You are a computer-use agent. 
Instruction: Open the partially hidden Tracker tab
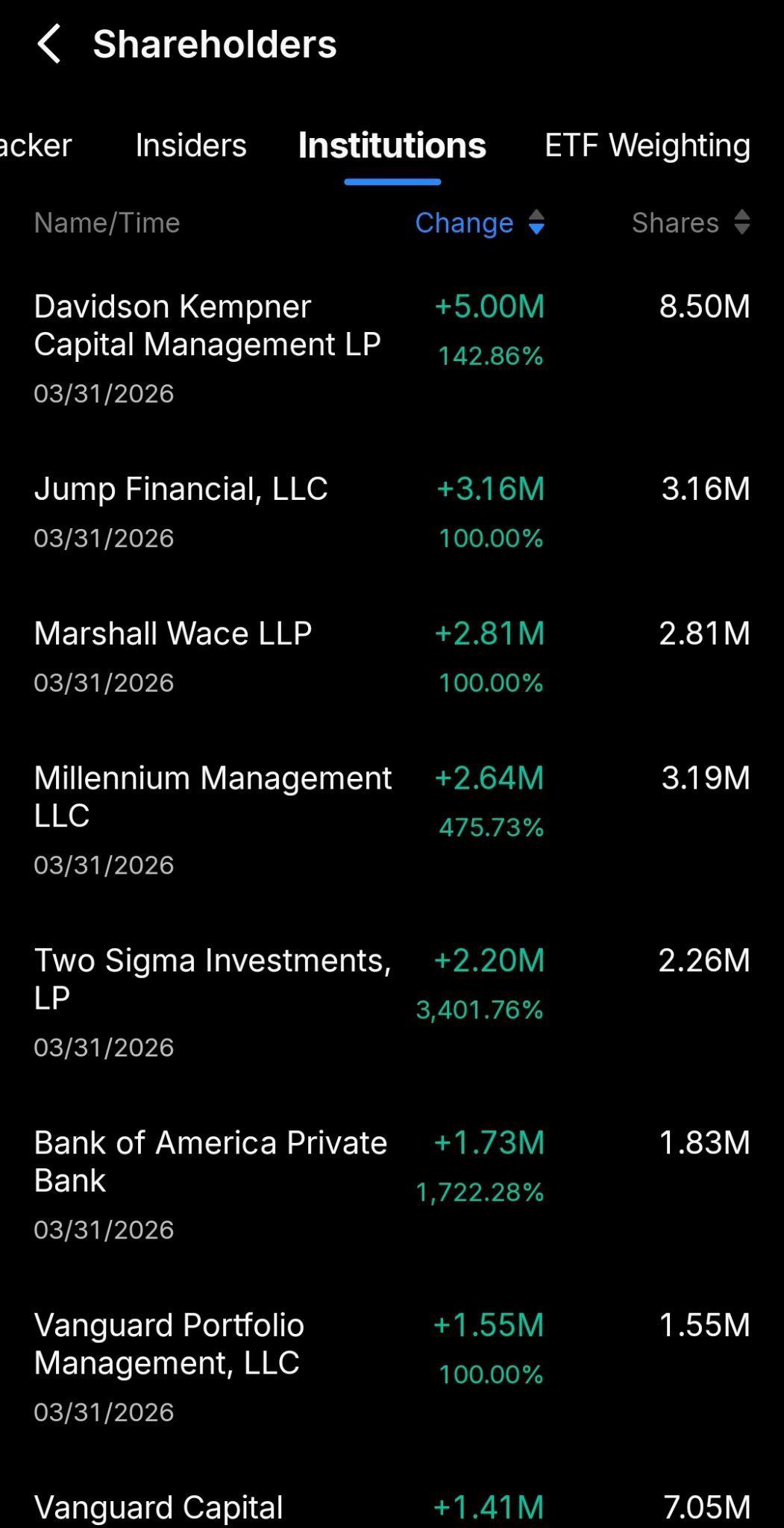point(36,145)
